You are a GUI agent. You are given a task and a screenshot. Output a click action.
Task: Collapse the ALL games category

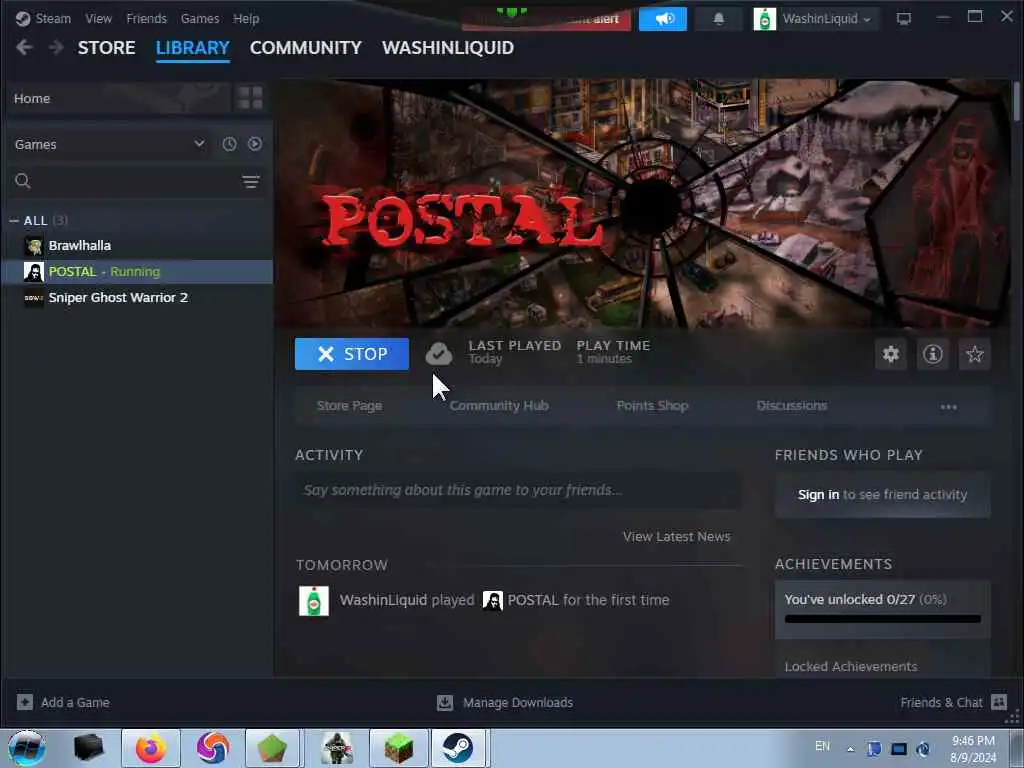tap(14, 221)
